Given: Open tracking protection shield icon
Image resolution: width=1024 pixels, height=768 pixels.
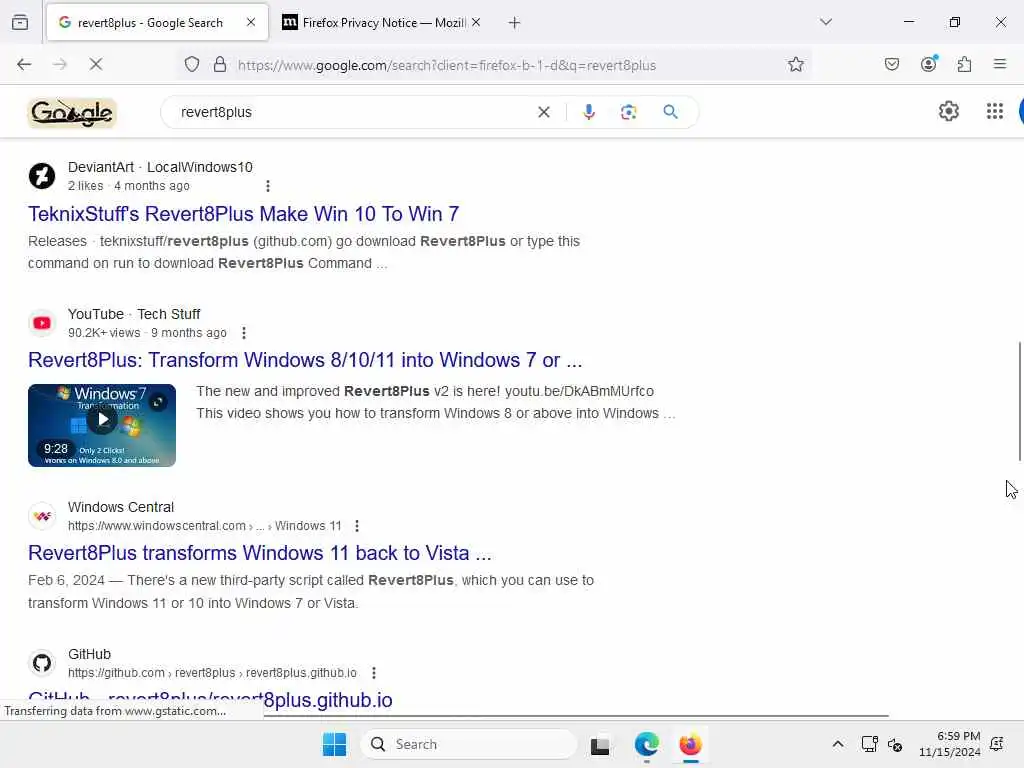Looking at the screenshot, I should pyautogui.click(x=192, y=65).
